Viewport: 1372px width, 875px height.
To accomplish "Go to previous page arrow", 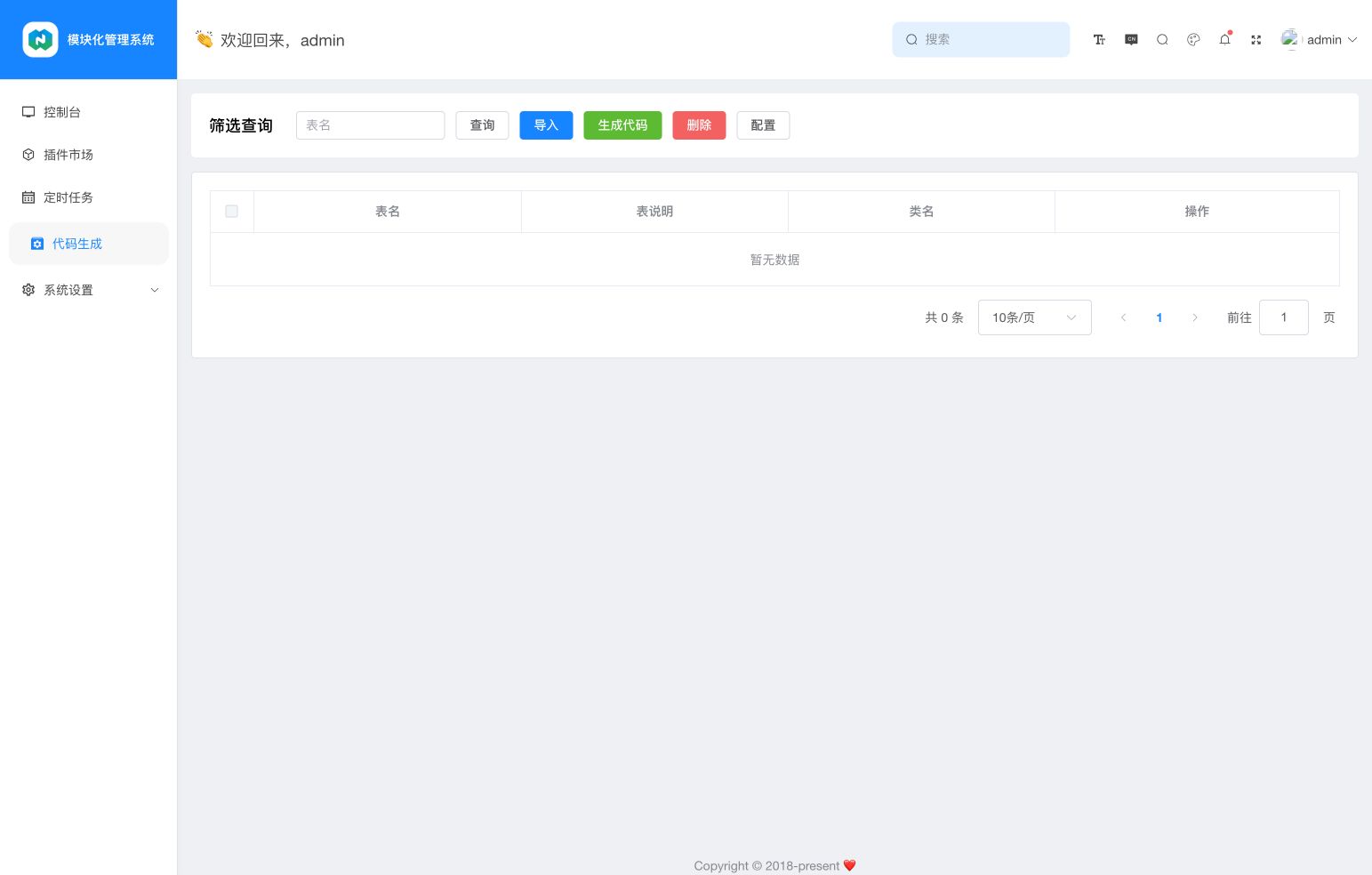I will (1124, 317).
